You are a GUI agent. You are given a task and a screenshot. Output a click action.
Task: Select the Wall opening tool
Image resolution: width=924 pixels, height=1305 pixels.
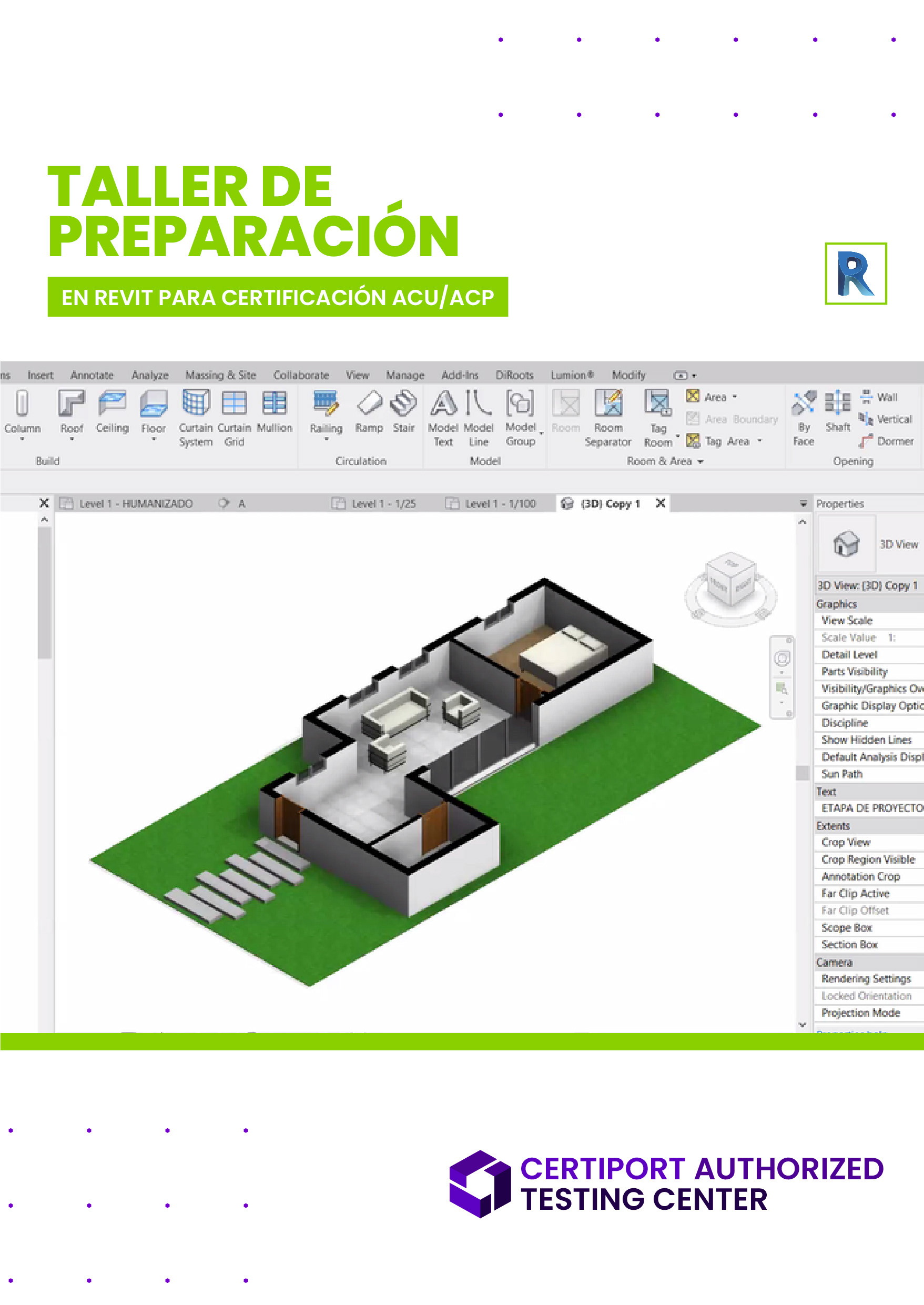click(879, 397)
